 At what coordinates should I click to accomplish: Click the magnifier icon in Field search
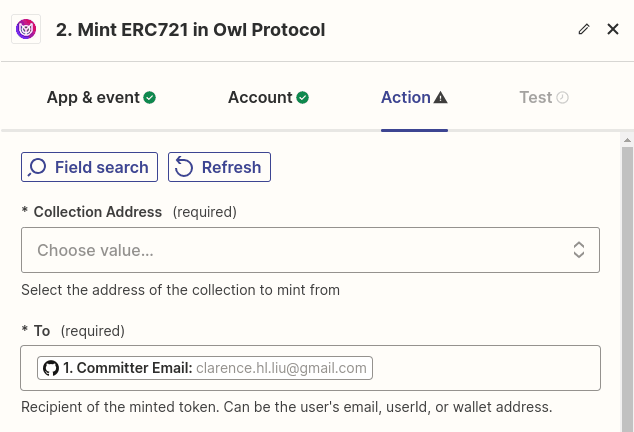(x=38, y=167)
